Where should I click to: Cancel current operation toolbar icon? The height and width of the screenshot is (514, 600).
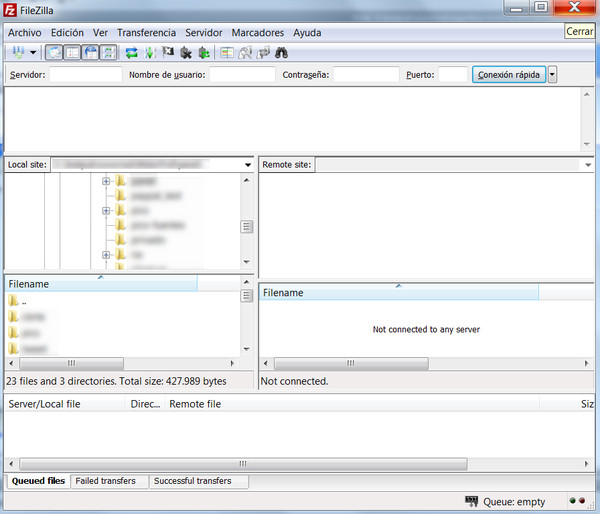click(x=168, y=52)
